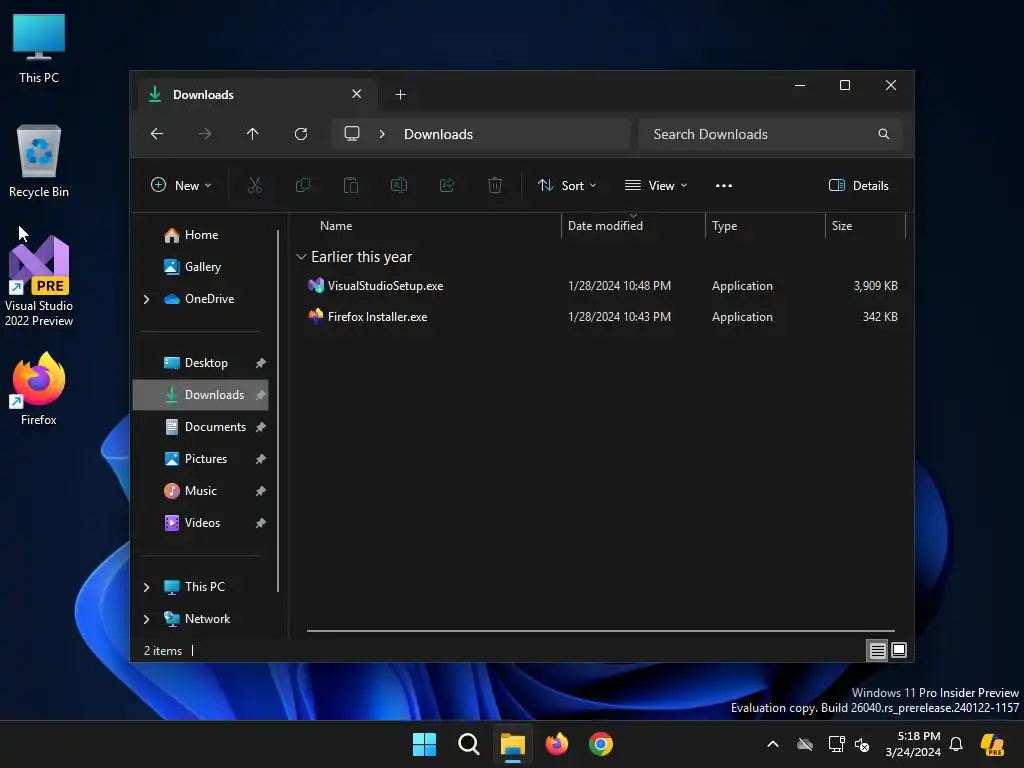The image size is (1024, 768).
Task: Click the Cut scissors icon in toolbar
Action: (x=255, y=185)
